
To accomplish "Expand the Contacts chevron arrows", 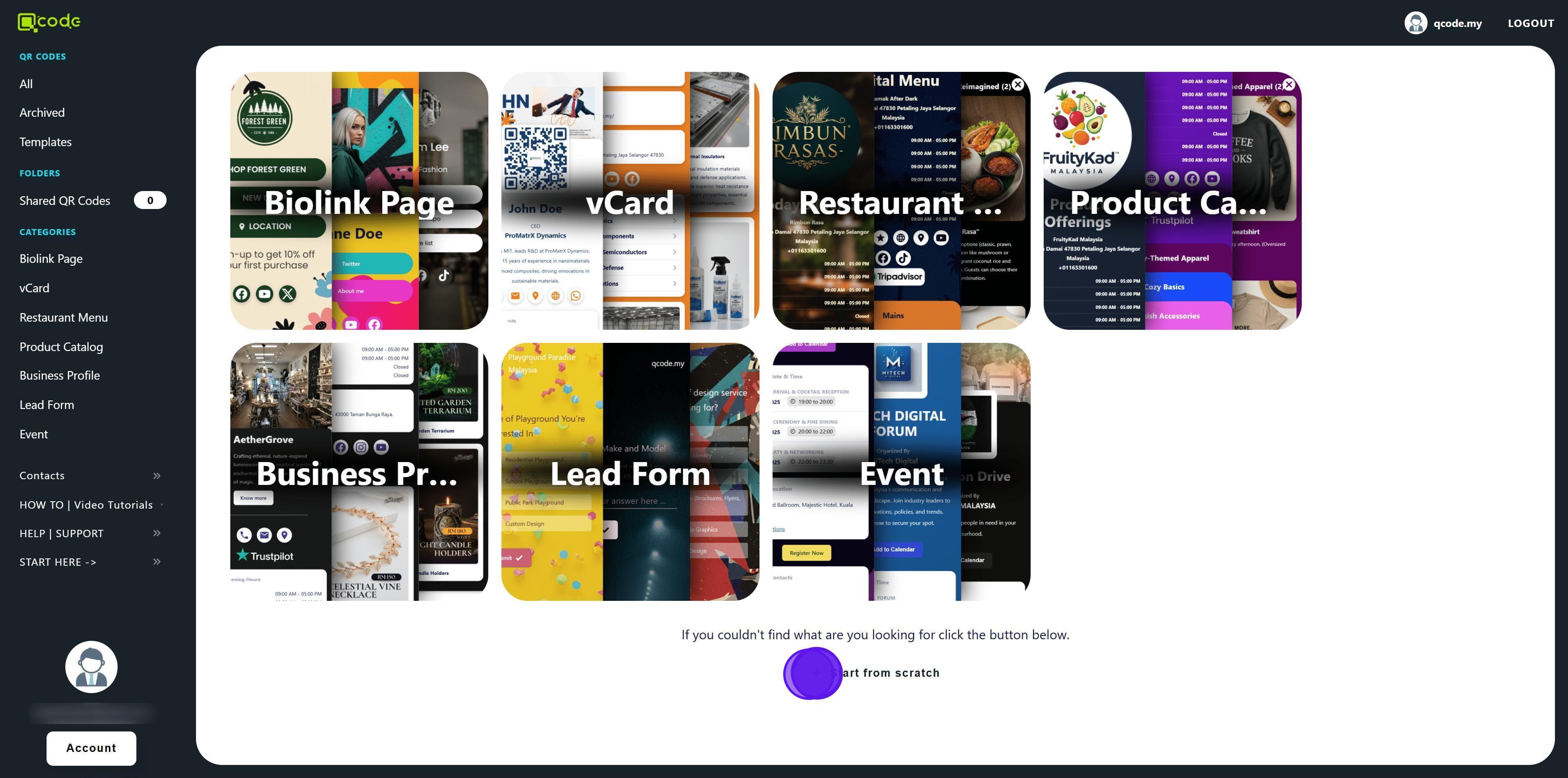I will point(156,476).
